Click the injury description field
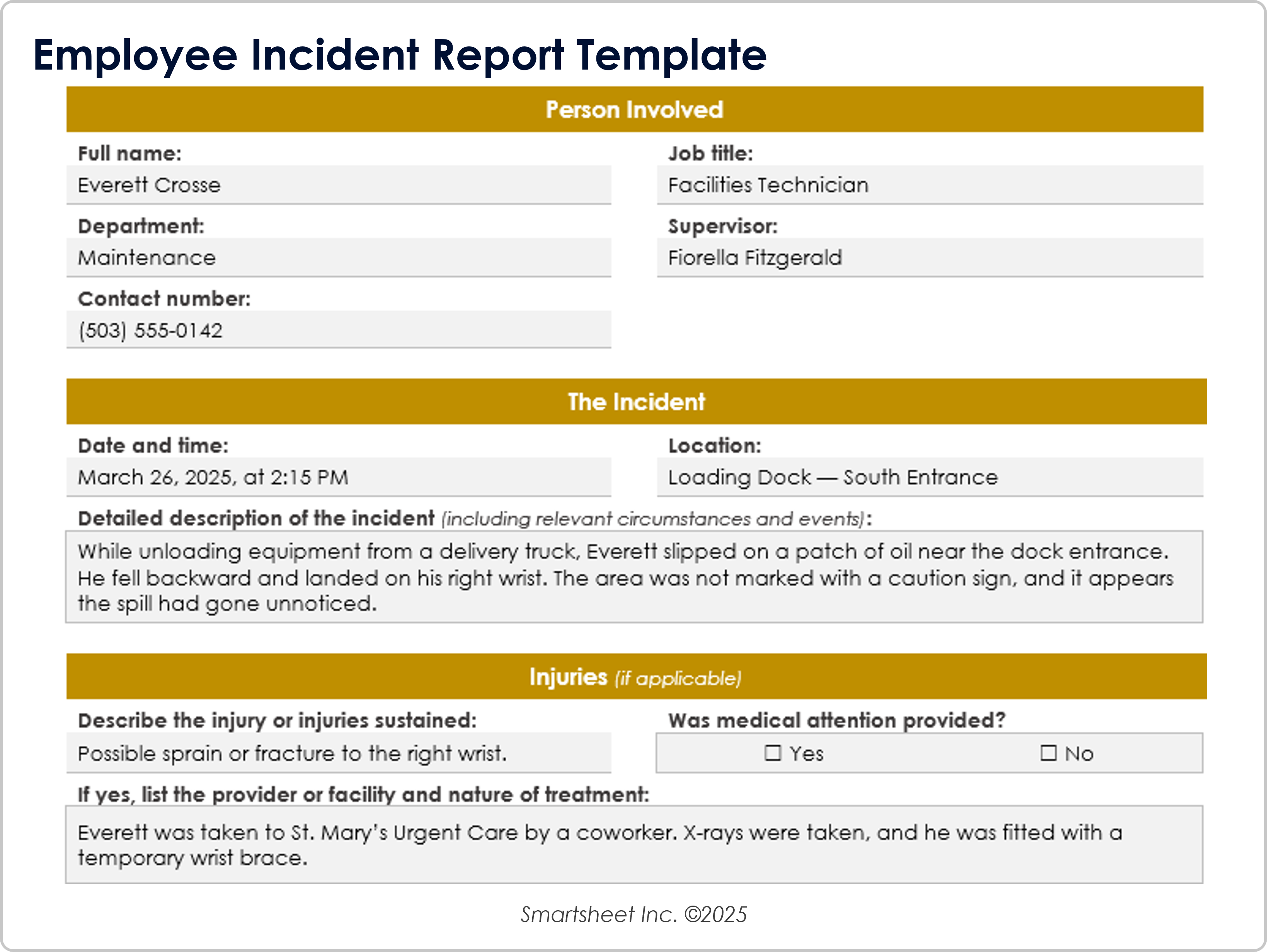Image resolution: width=1267 pixels, height=952 pixels. coord(338,753)
